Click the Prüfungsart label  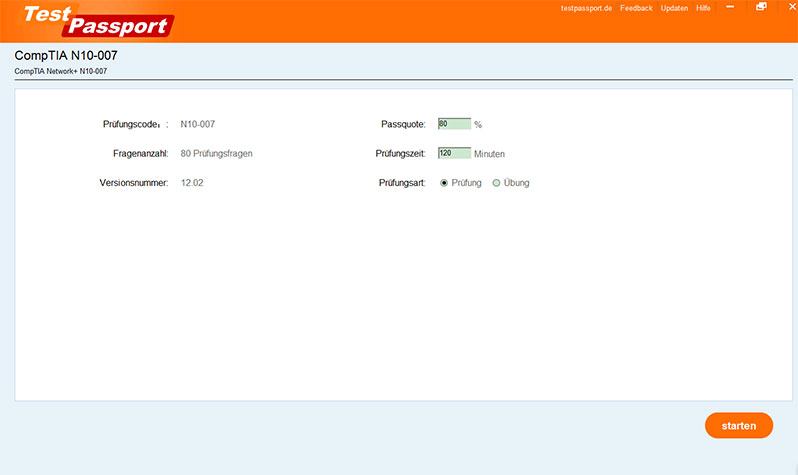pos(402,183)
